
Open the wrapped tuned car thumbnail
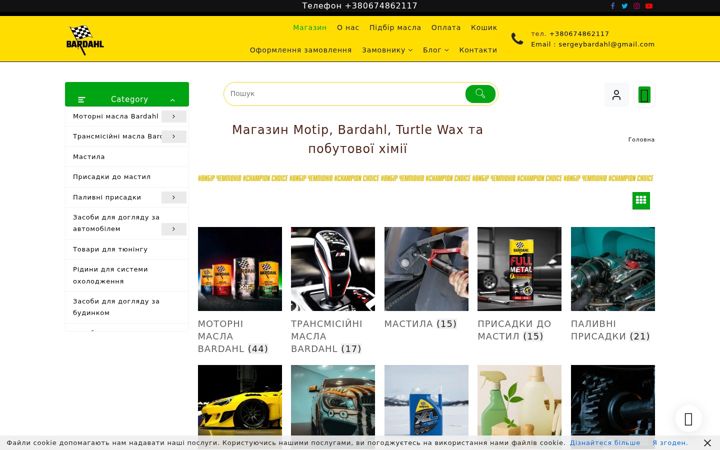click(333, 400)
